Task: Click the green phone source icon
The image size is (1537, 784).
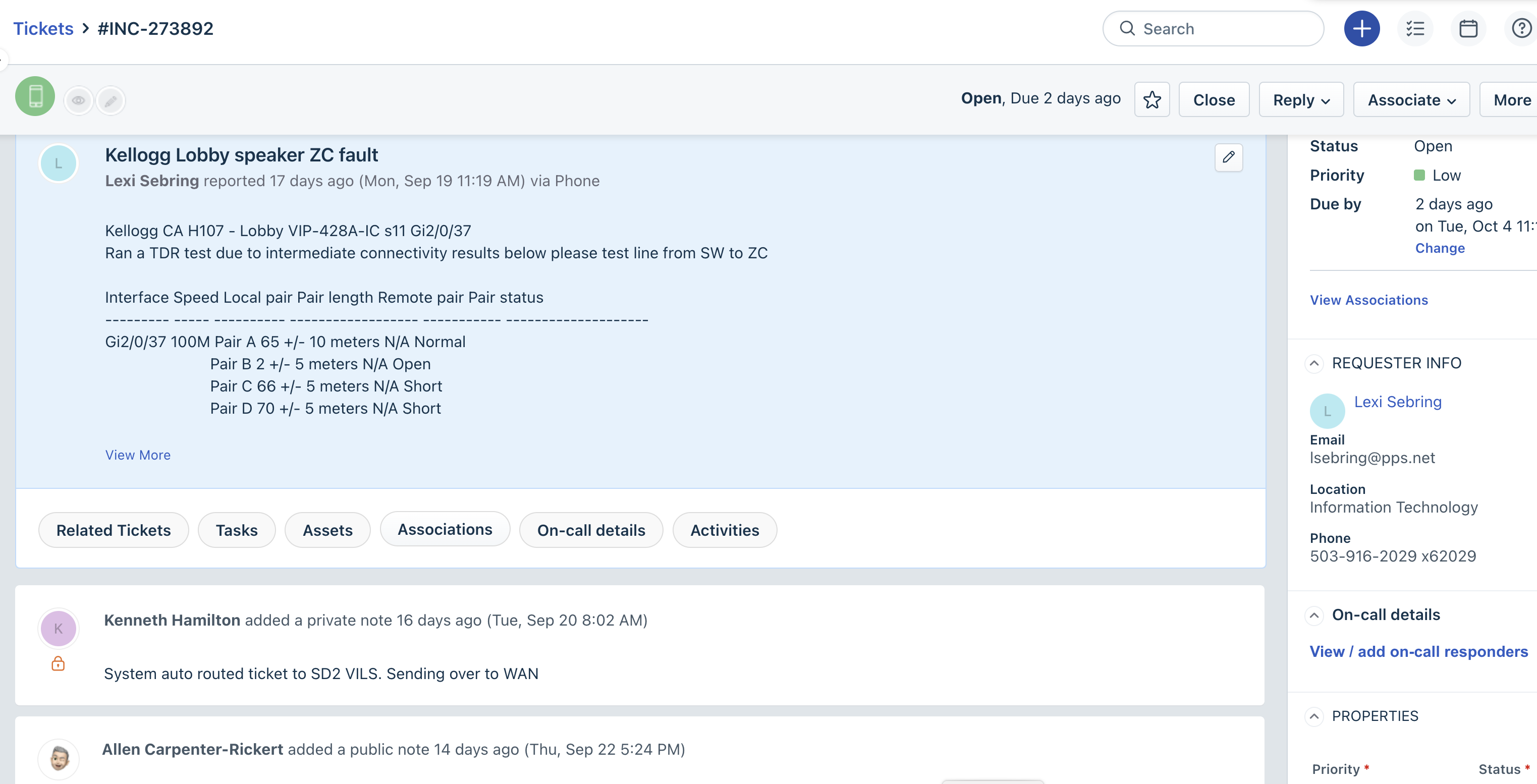Action: click(x=35, y=96)
